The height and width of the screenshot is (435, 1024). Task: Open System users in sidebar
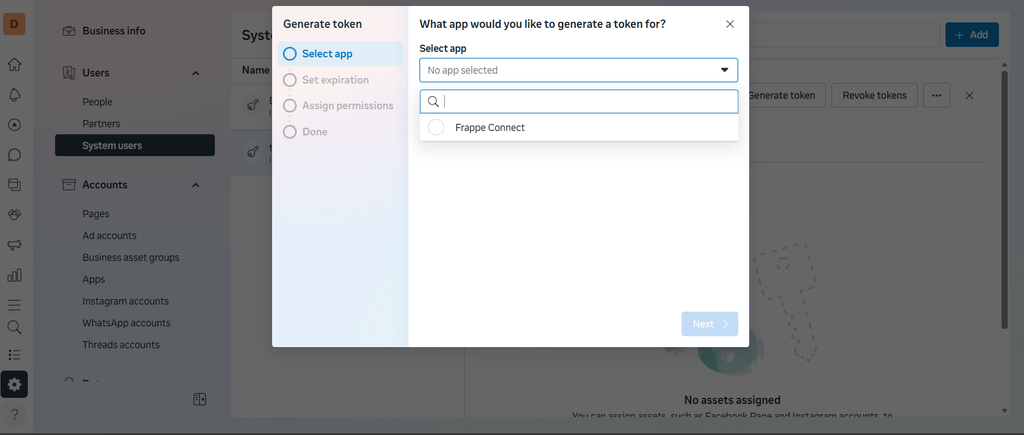tap(135, 145)
